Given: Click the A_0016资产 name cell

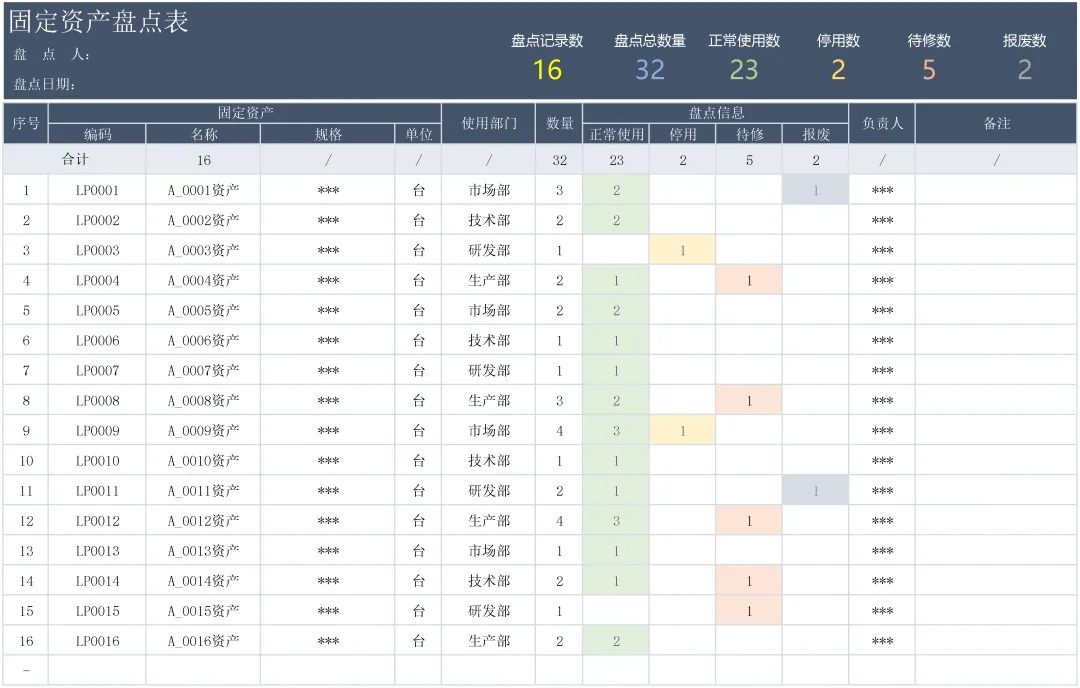Looking at the screenshot, I should click(203, 641).
